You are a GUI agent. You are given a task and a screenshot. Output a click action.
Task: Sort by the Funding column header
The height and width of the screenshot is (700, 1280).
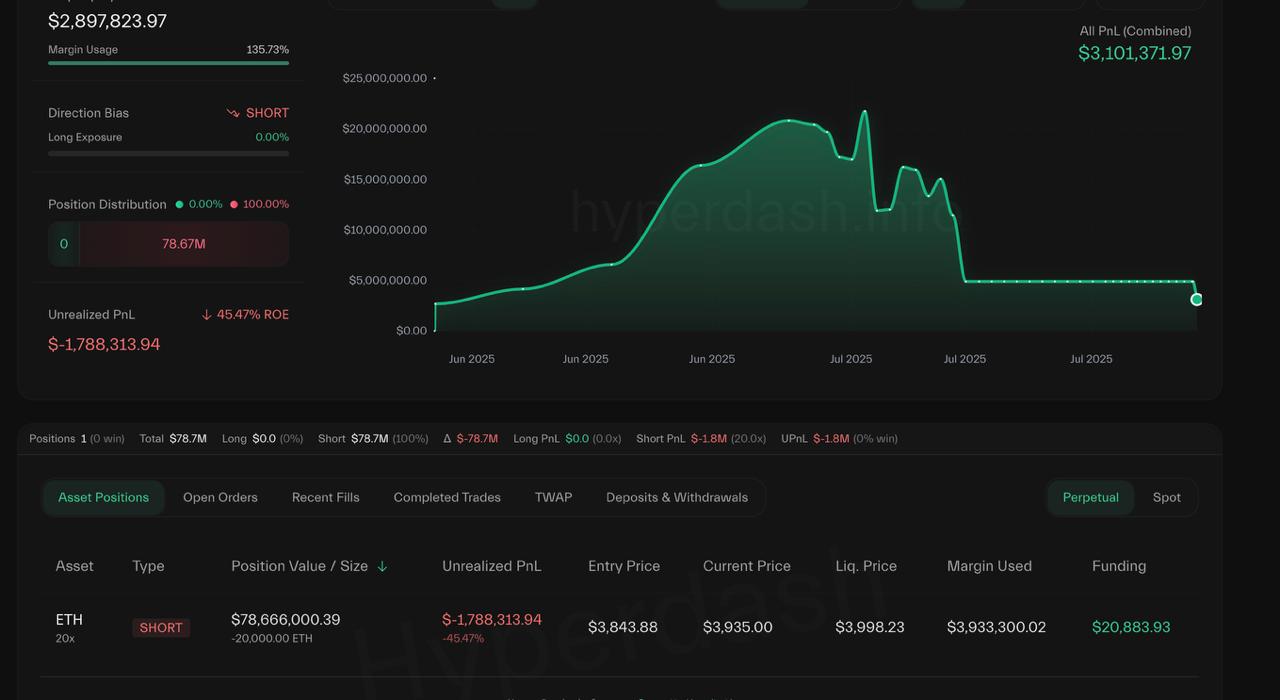(x=1119, y=566)
